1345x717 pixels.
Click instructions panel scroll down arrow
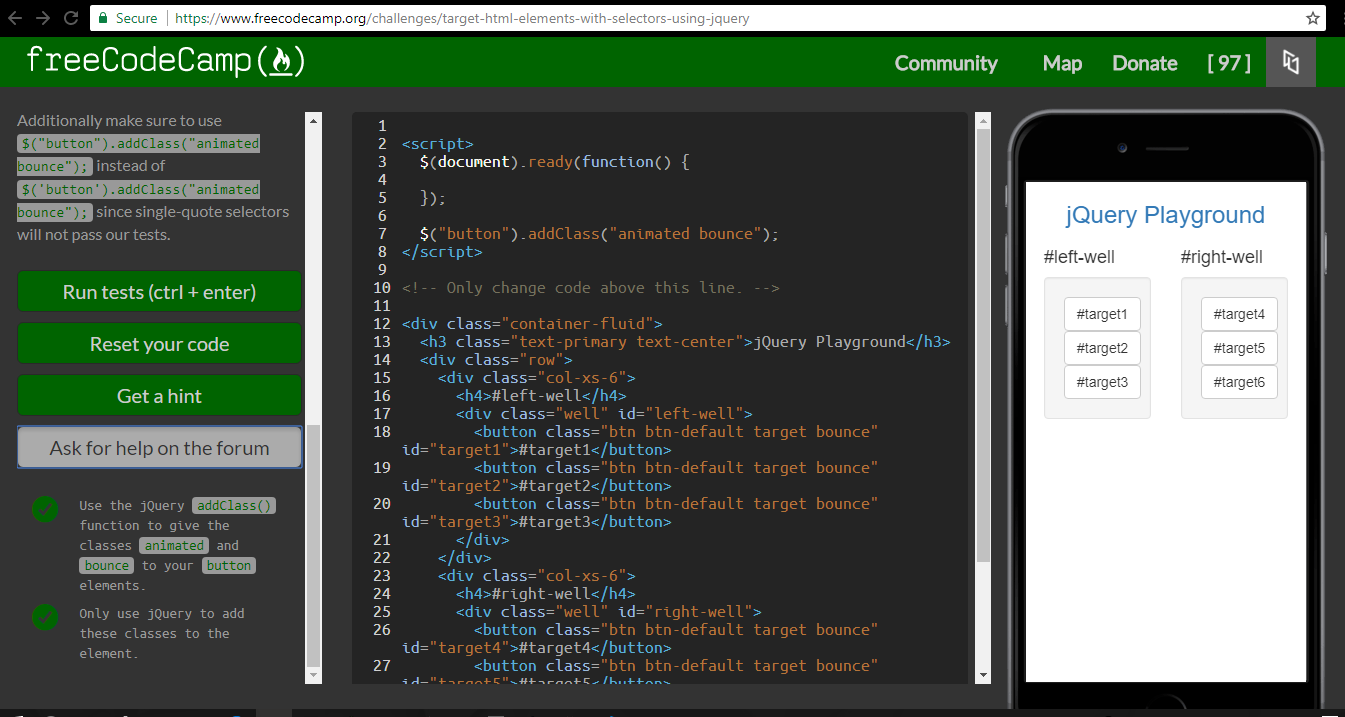pyautogui.click(x=314, y=676)
